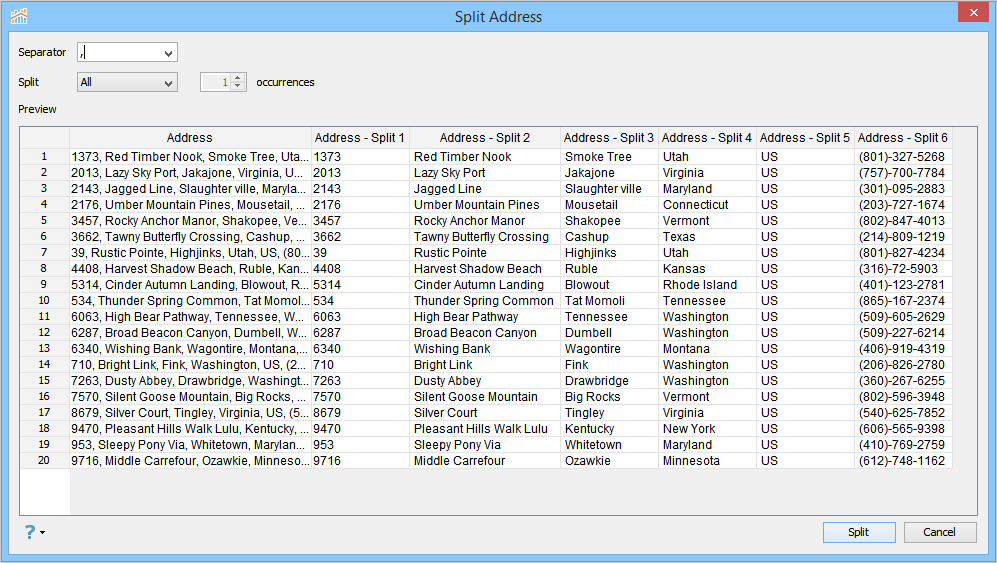Click cell 'Umber Mountain Pines'
Image resolution: width=997 pixels, height=563 pixels.
tap(485, 205)
